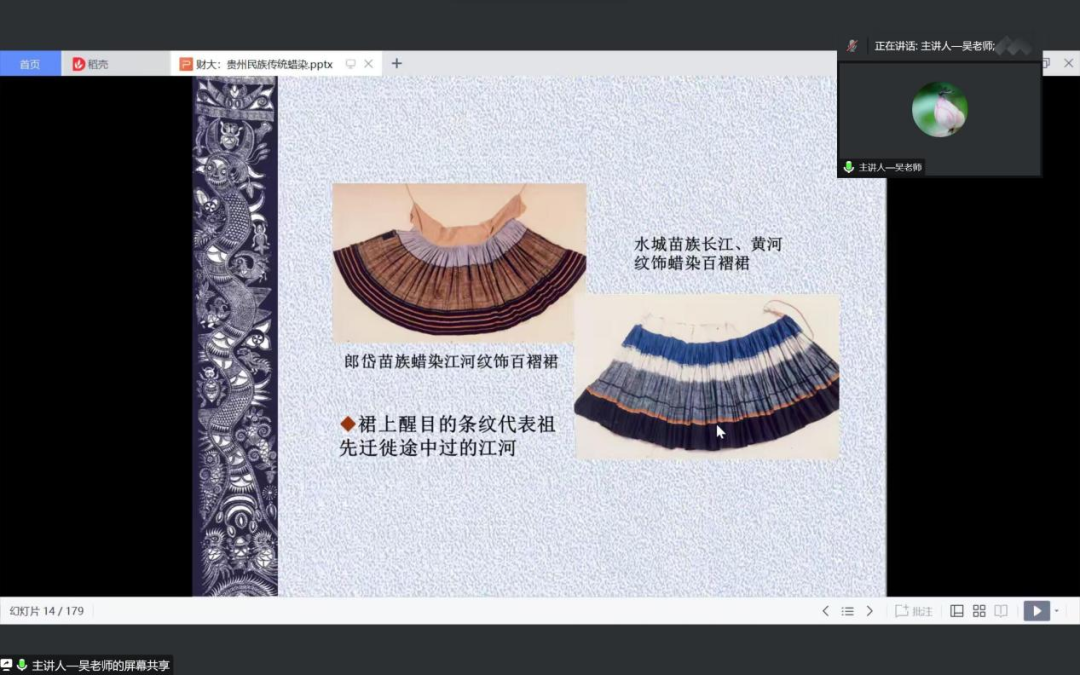
Task: Expand slideshow play options dropdown arrow
Action: (1057, 611)
